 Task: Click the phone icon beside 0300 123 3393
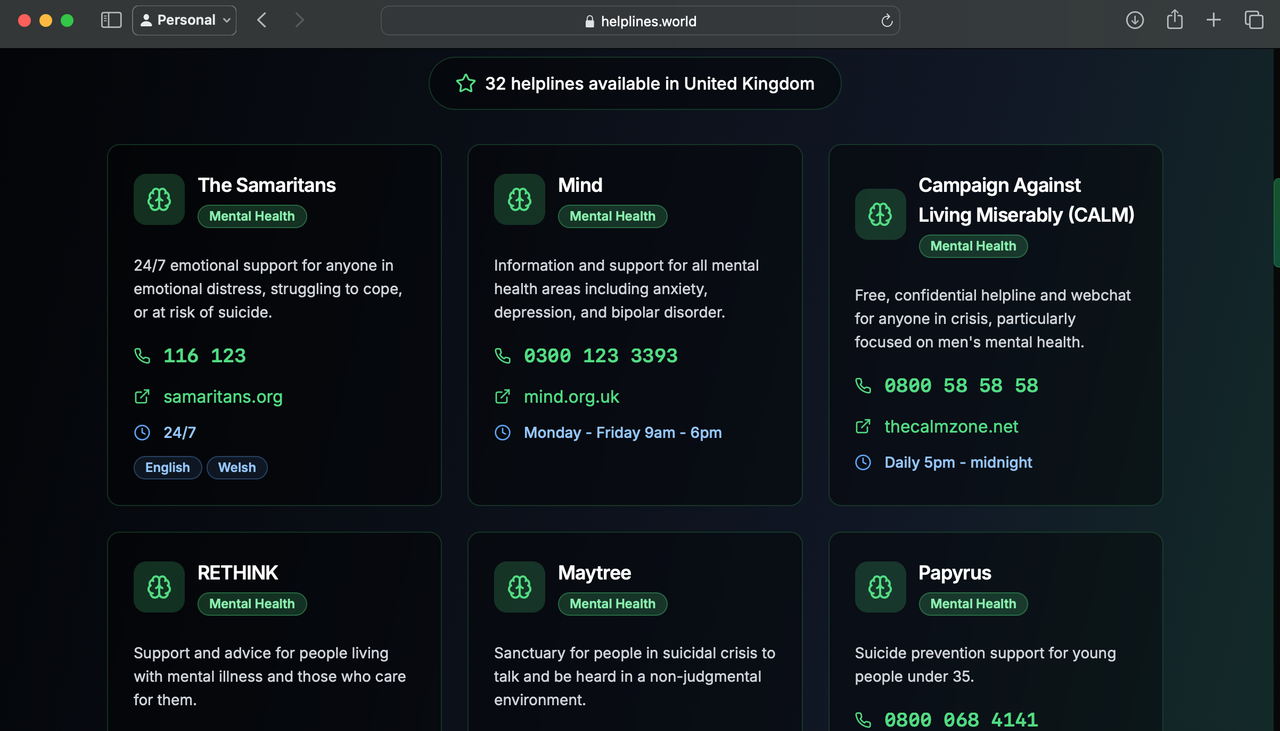click(x=503, y=356)
